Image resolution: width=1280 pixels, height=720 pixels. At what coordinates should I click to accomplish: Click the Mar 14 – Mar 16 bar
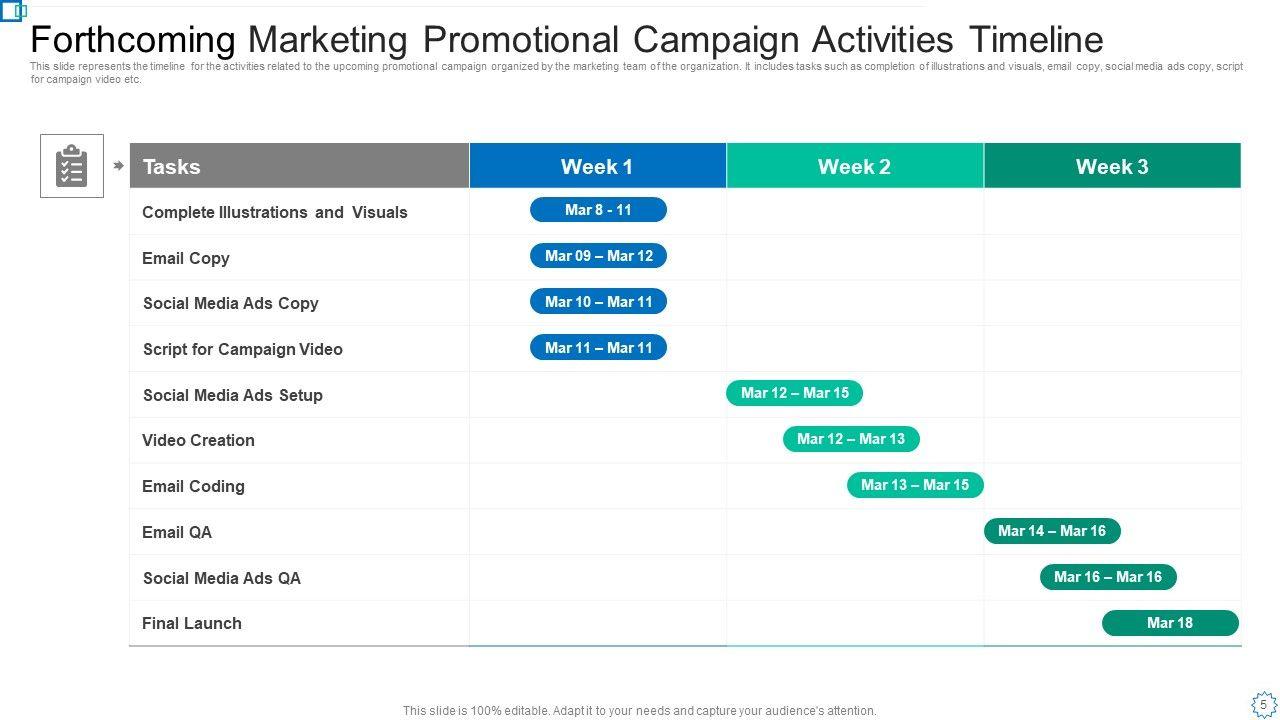1052,531
